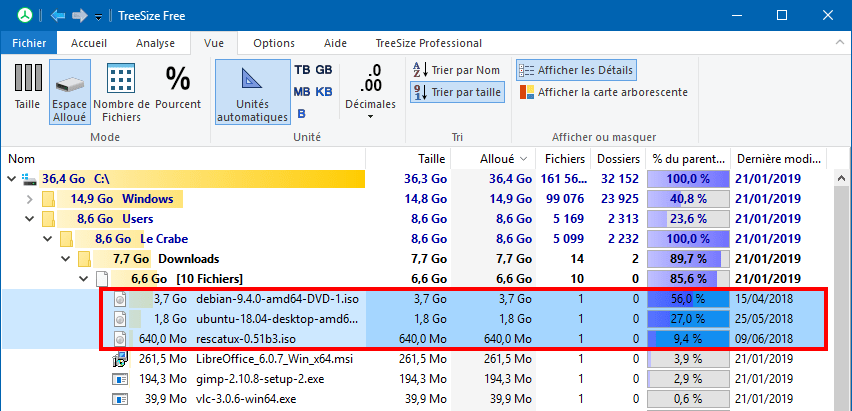Open the Fichier menu
The image size is (852, 411).
click(x=29, y=43)
